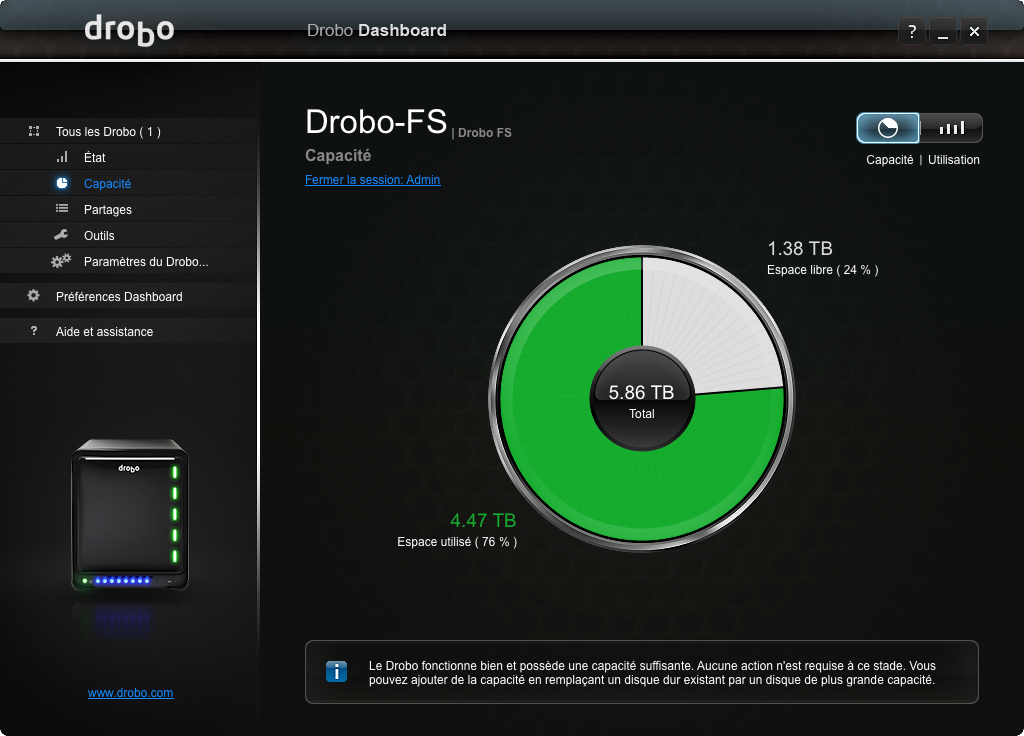Image resolution: width=1024 pixels, height=736 pixels.
Task: Switch to pie chart Capacité view
Action: [x=888, y=128]
